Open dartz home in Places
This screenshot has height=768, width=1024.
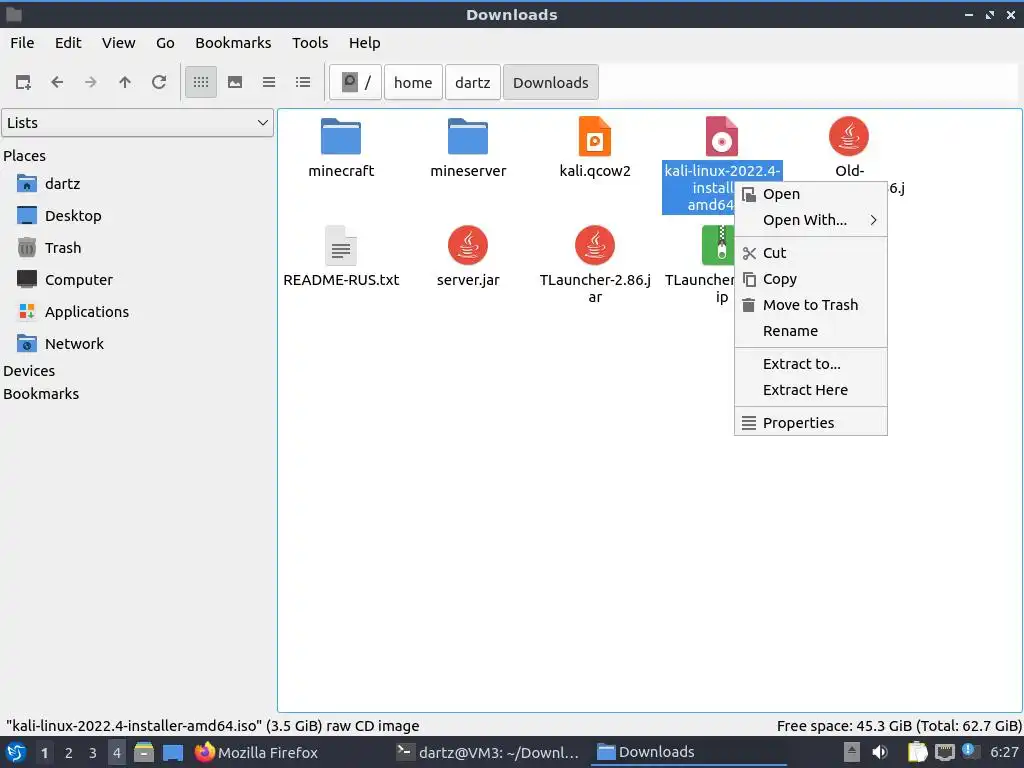pos(63,184)
